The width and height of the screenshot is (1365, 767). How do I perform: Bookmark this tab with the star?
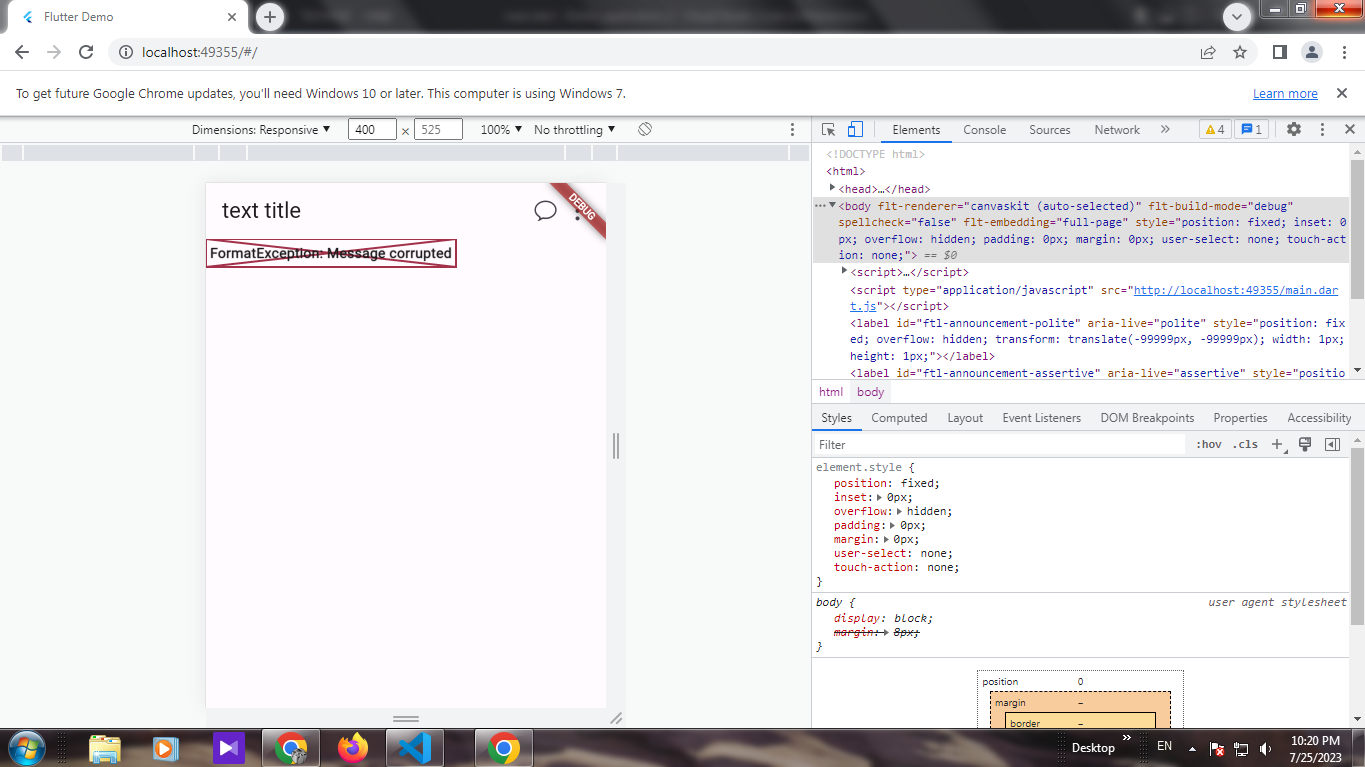[x=1240, y=52]
